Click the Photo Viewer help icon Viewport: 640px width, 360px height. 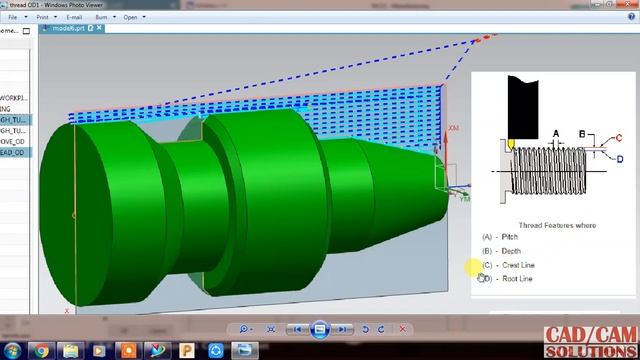[x=631, y=17]
